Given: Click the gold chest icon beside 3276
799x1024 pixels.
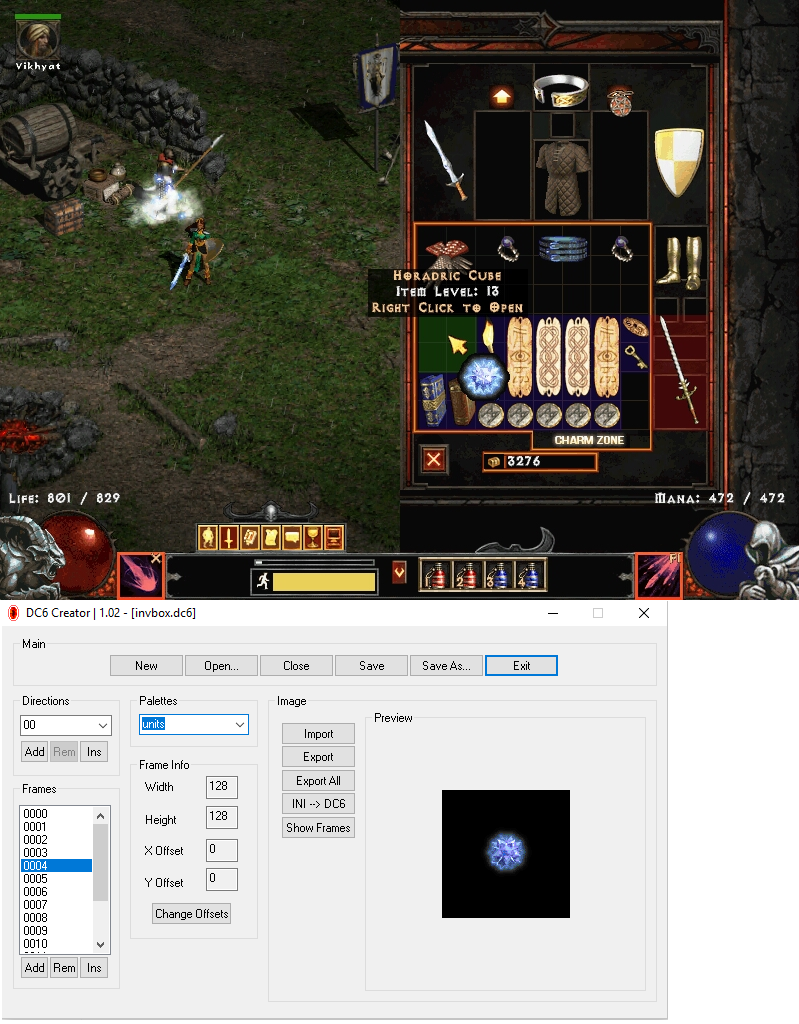Looking at the screenshot, I should 494,462.
